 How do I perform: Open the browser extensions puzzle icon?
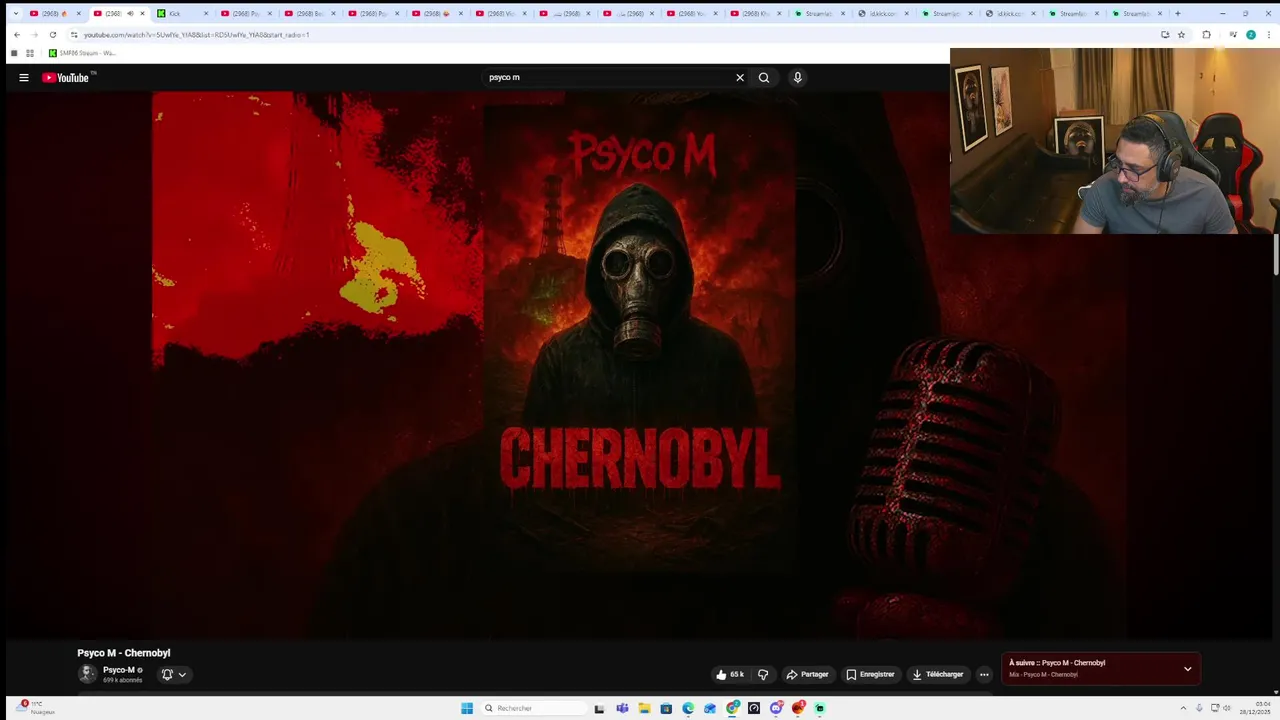click(1206, 35)
